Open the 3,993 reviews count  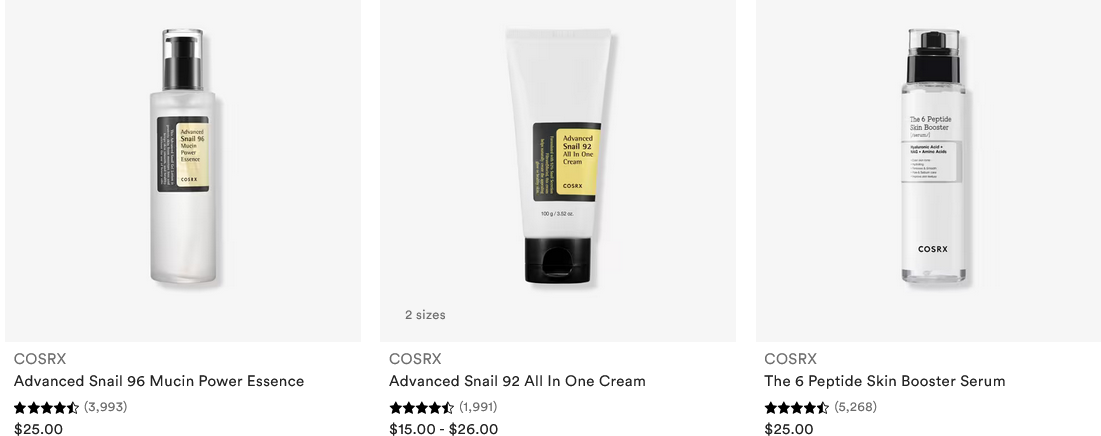pyautogui.click(x=105, y=407)
